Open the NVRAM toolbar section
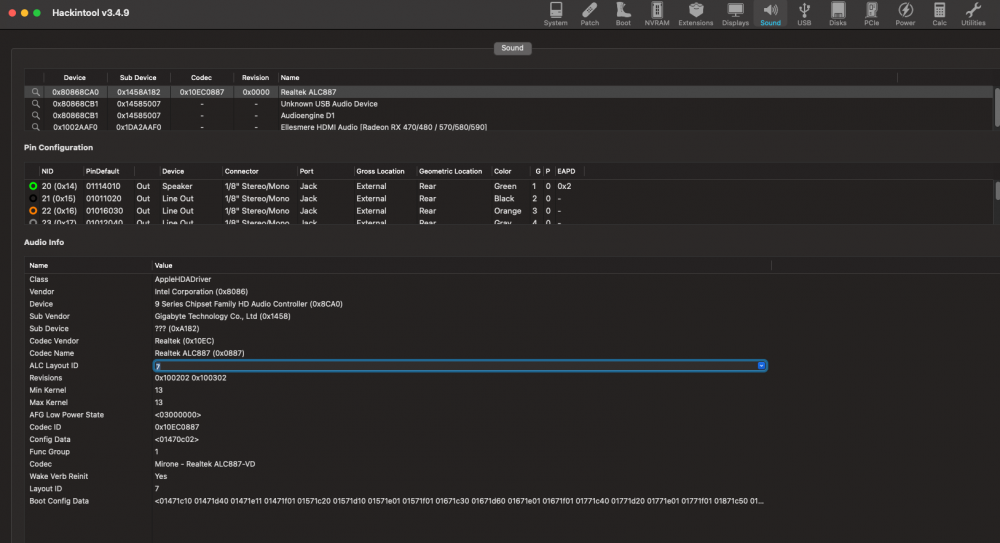 657,14
